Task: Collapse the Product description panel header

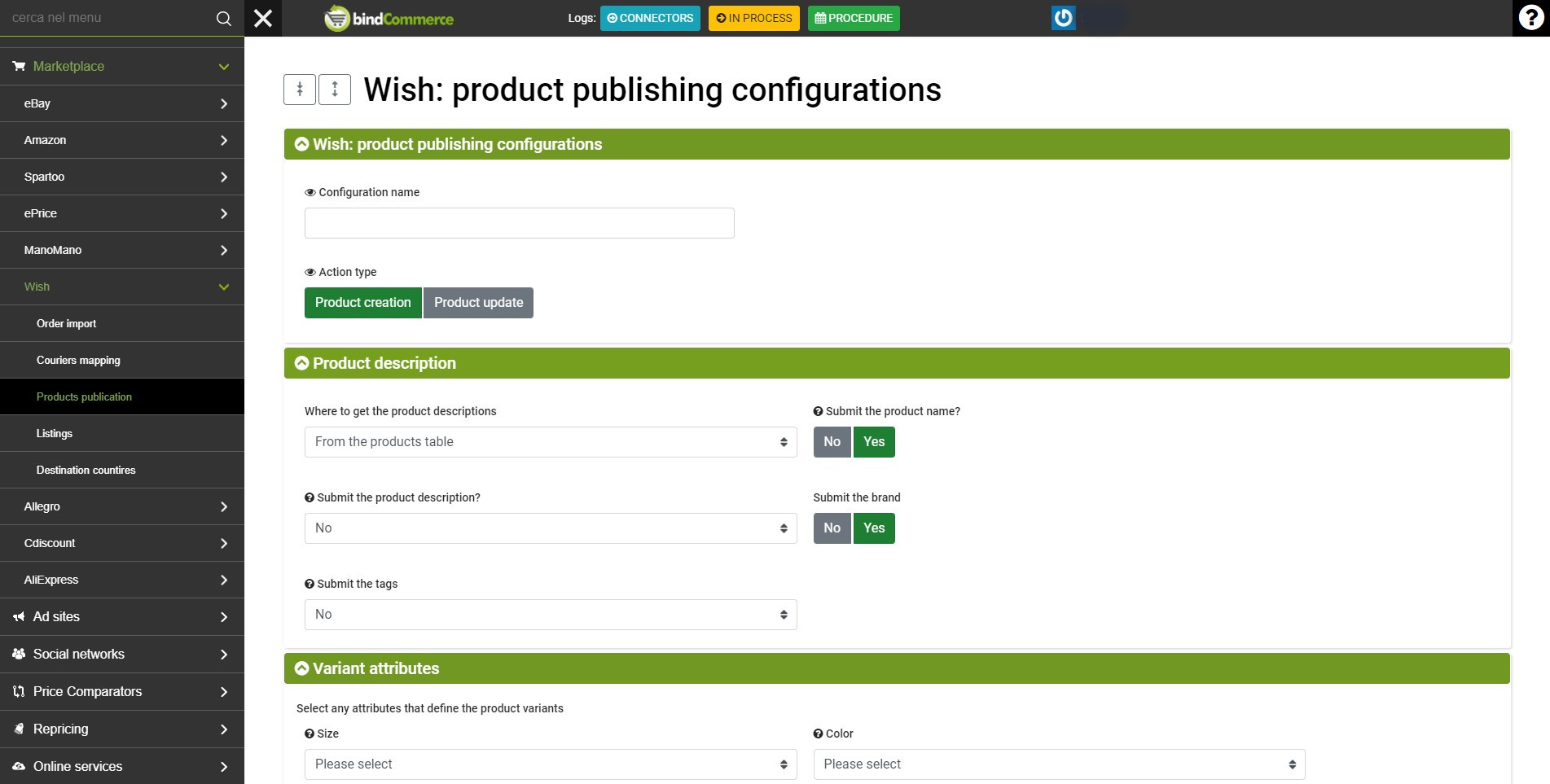Action: pos(897,363)
